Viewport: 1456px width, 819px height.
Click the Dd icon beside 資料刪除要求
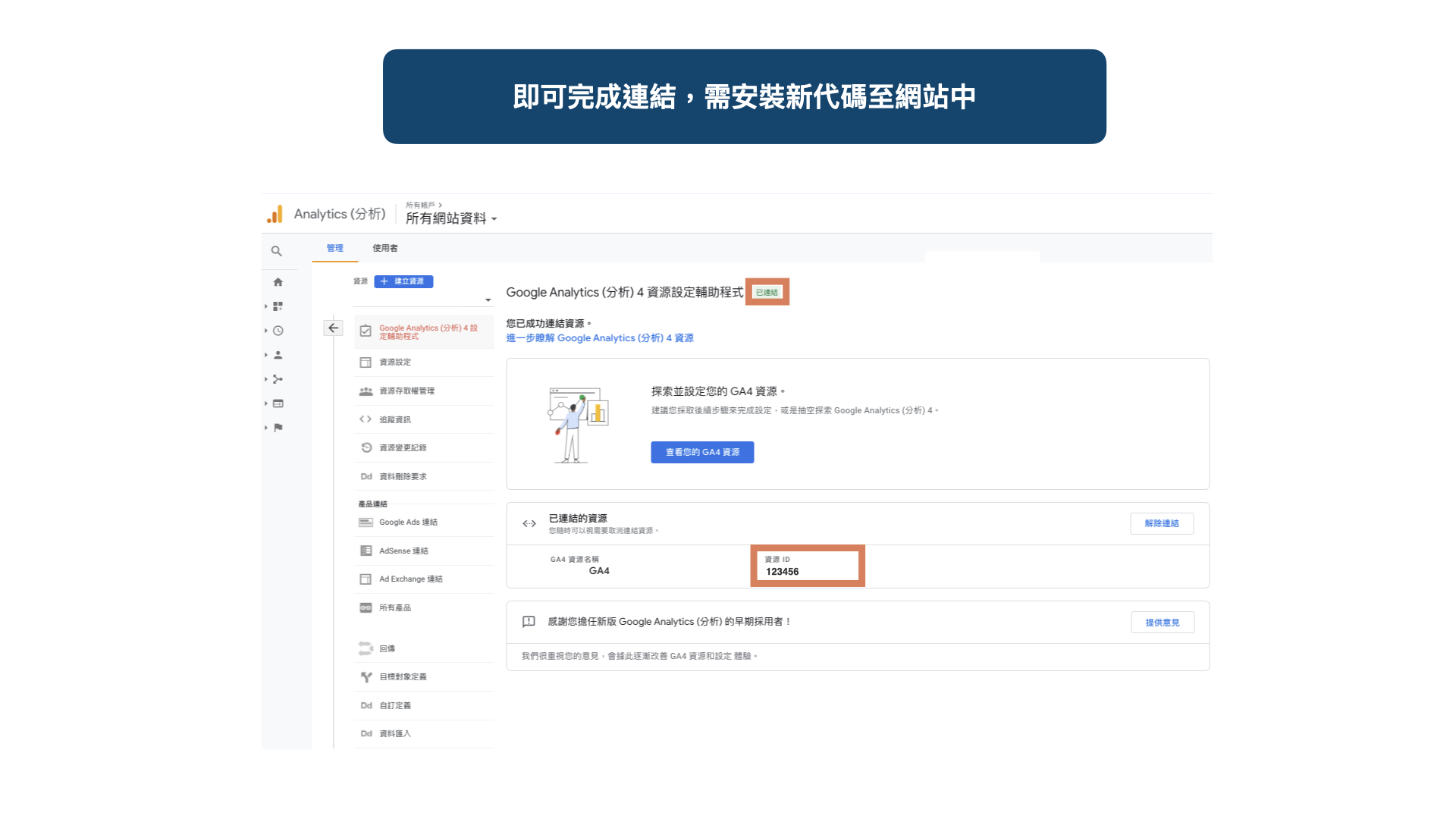coord(366,477)
